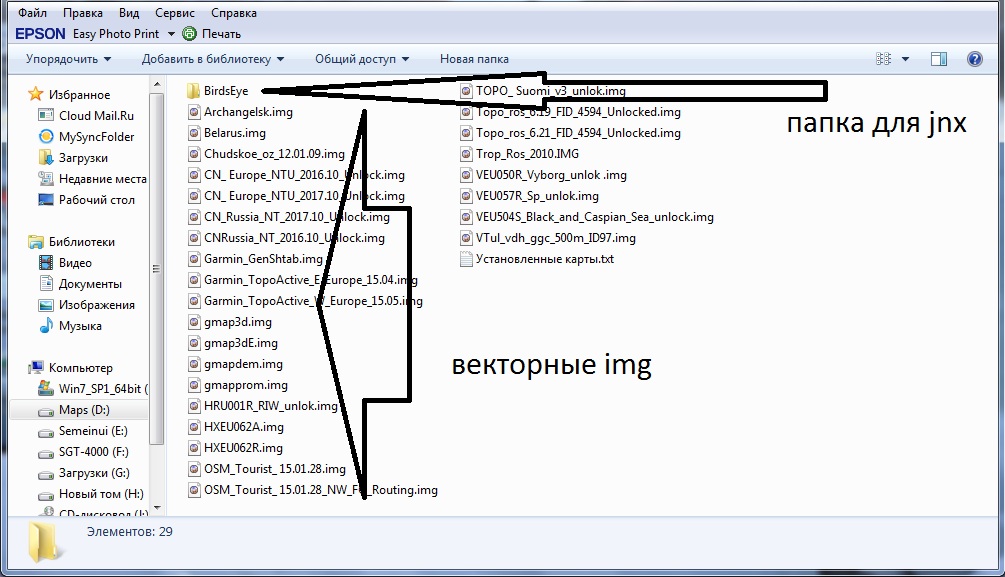Open the Сервис menu
The image size is (1005, 577).
tap(175, 13)
